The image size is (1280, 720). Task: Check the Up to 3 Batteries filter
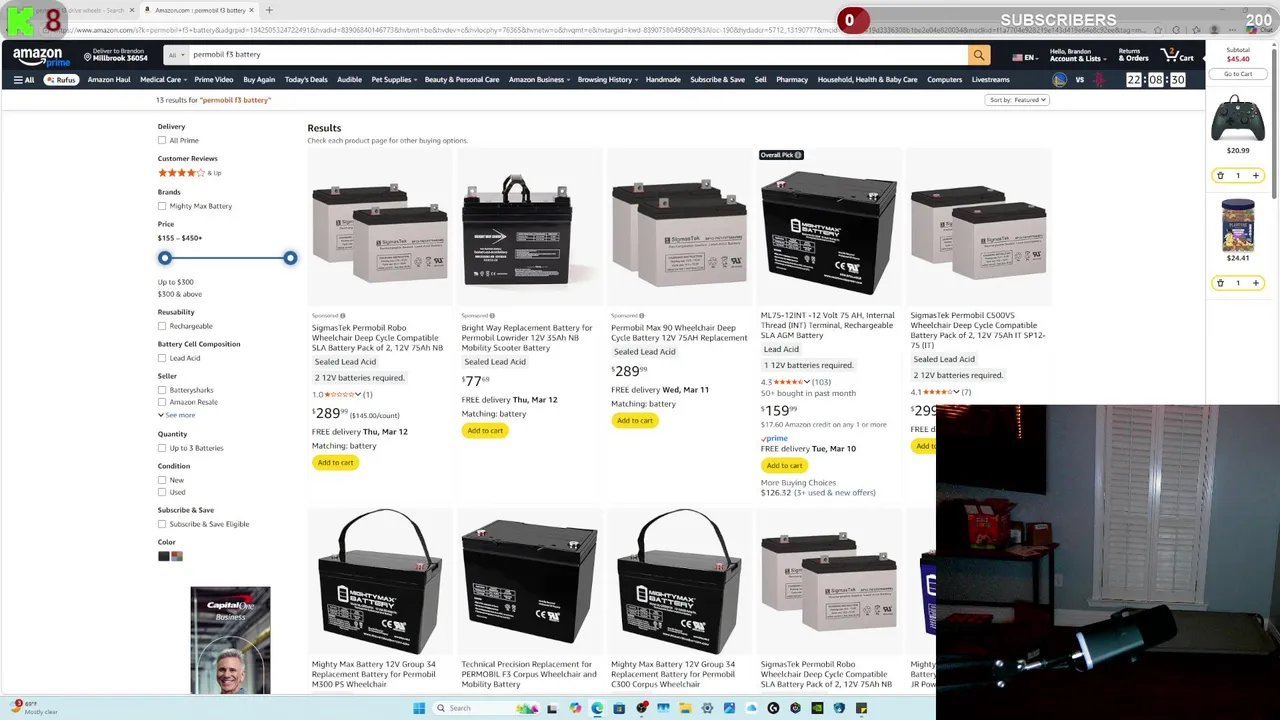coord(162,448)
